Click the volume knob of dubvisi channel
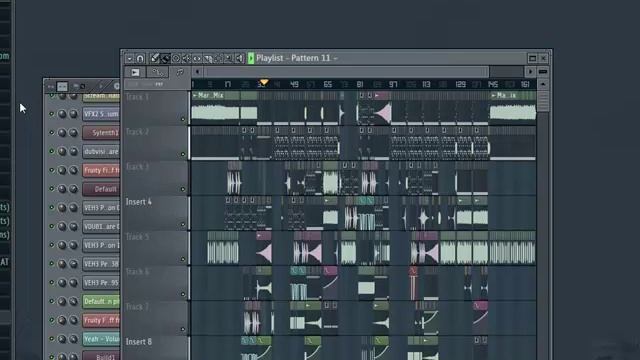The width and height of the screenshot is (640, 360). coord(73,151)
